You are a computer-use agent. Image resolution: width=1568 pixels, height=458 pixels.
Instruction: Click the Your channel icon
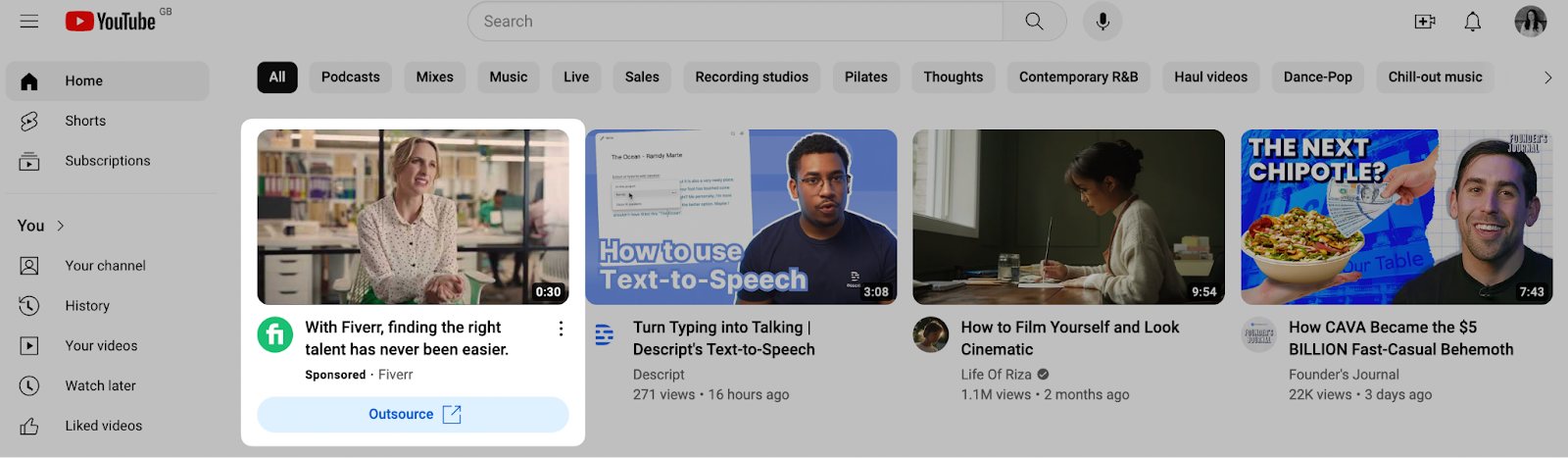29,266
